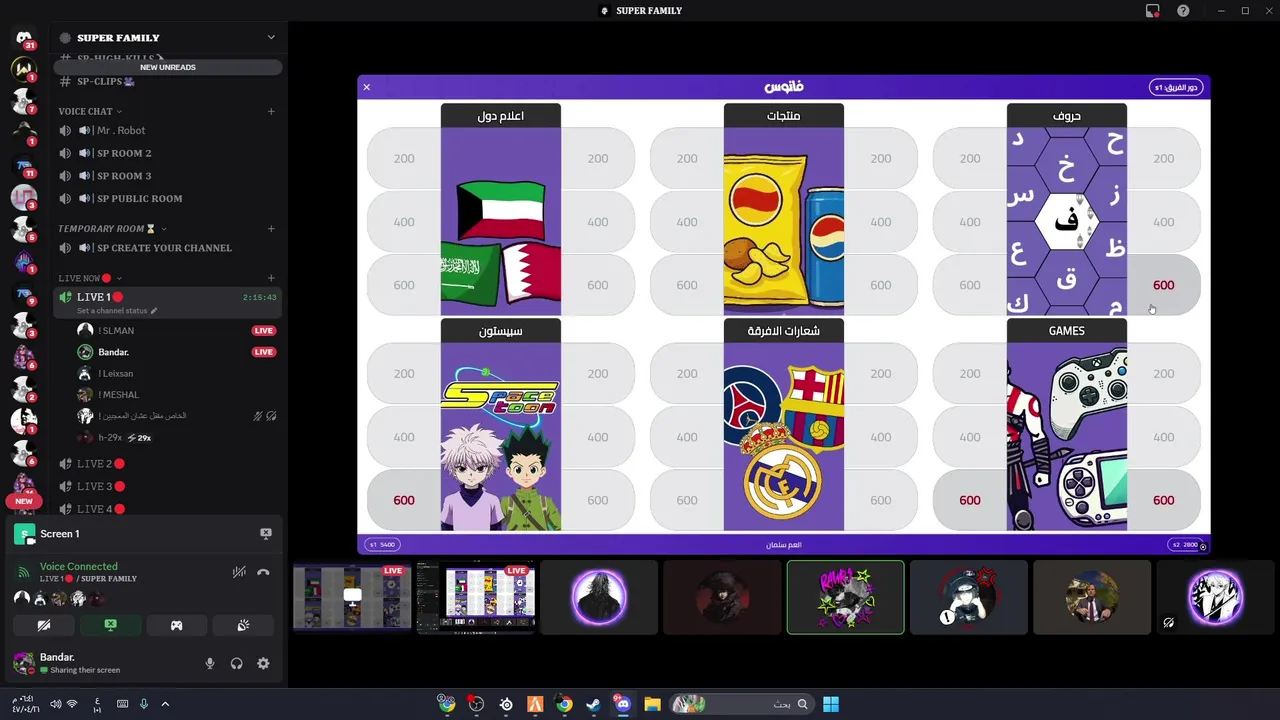Collapse VOICE CHAT category

coord(90,111)
